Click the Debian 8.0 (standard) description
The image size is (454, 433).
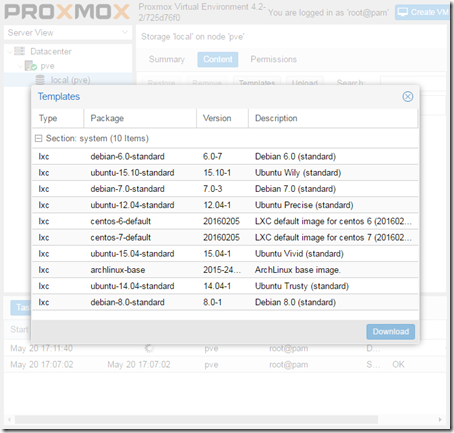click(x=295, y=302)
